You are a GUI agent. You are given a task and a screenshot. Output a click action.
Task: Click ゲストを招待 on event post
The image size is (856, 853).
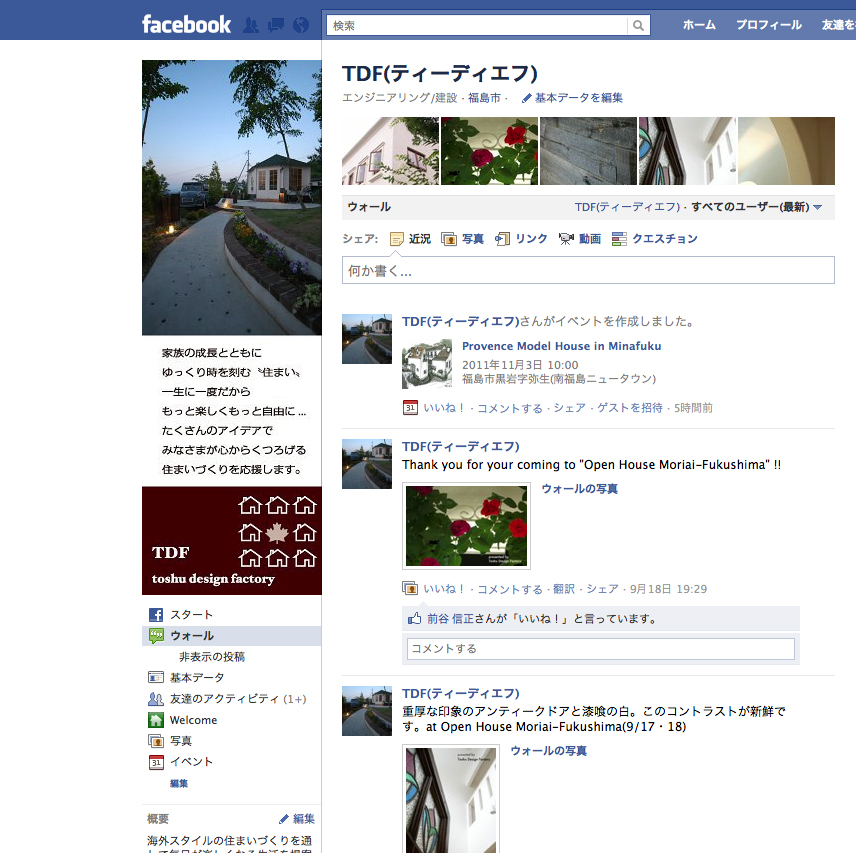[629, 408]
